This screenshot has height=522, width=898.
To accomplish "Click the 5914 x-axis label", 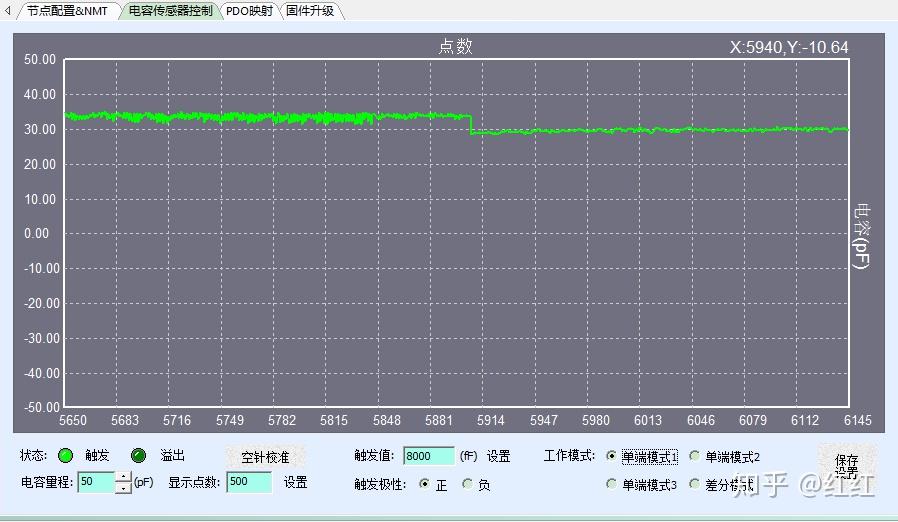I will coord(491,420).
